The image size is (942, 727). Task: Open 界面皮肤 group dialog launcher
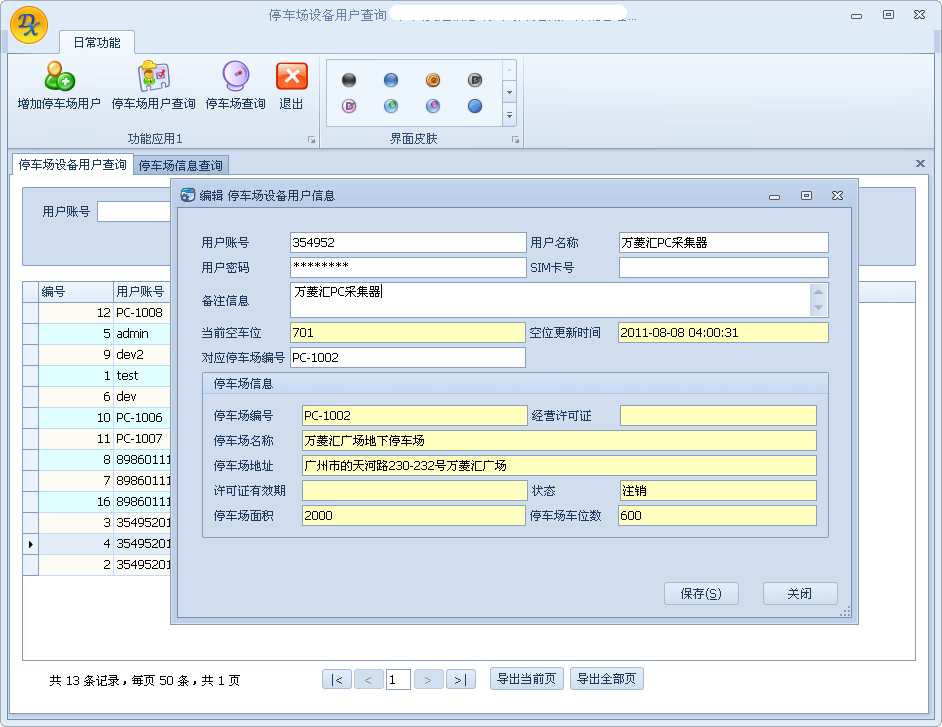click(515, 139)
